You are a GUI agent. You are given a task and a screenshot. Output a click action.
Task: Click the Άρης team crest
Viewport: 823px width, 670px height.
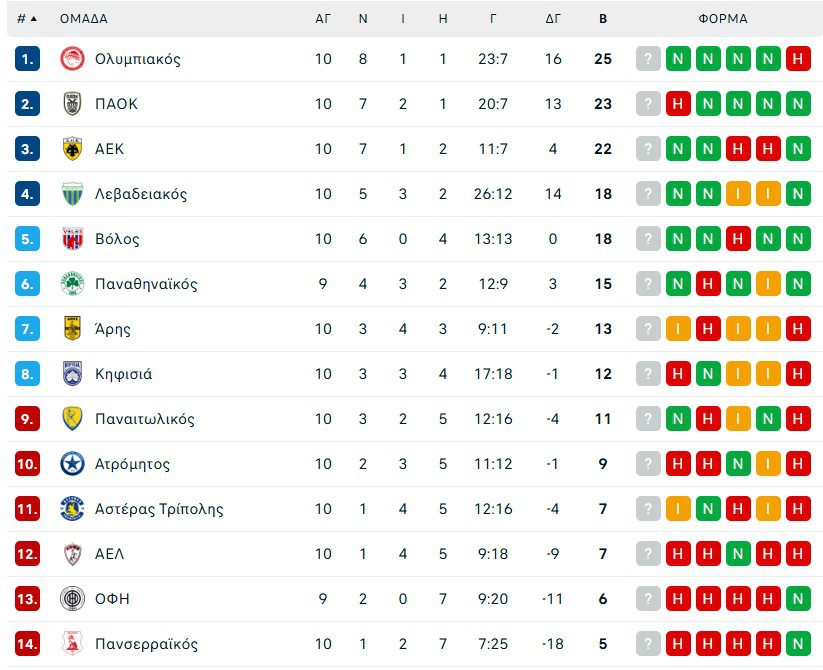click(x=72, y=329)
